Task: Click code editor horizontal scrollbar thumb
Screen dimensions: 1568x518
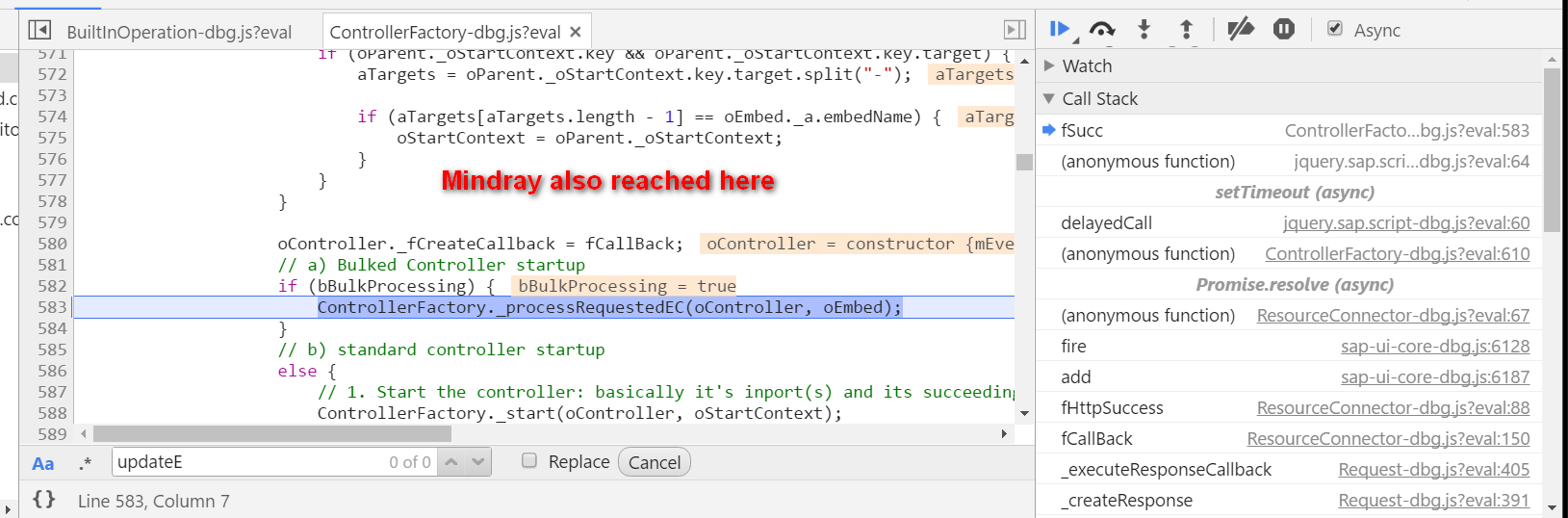Action: pos(272,434)
